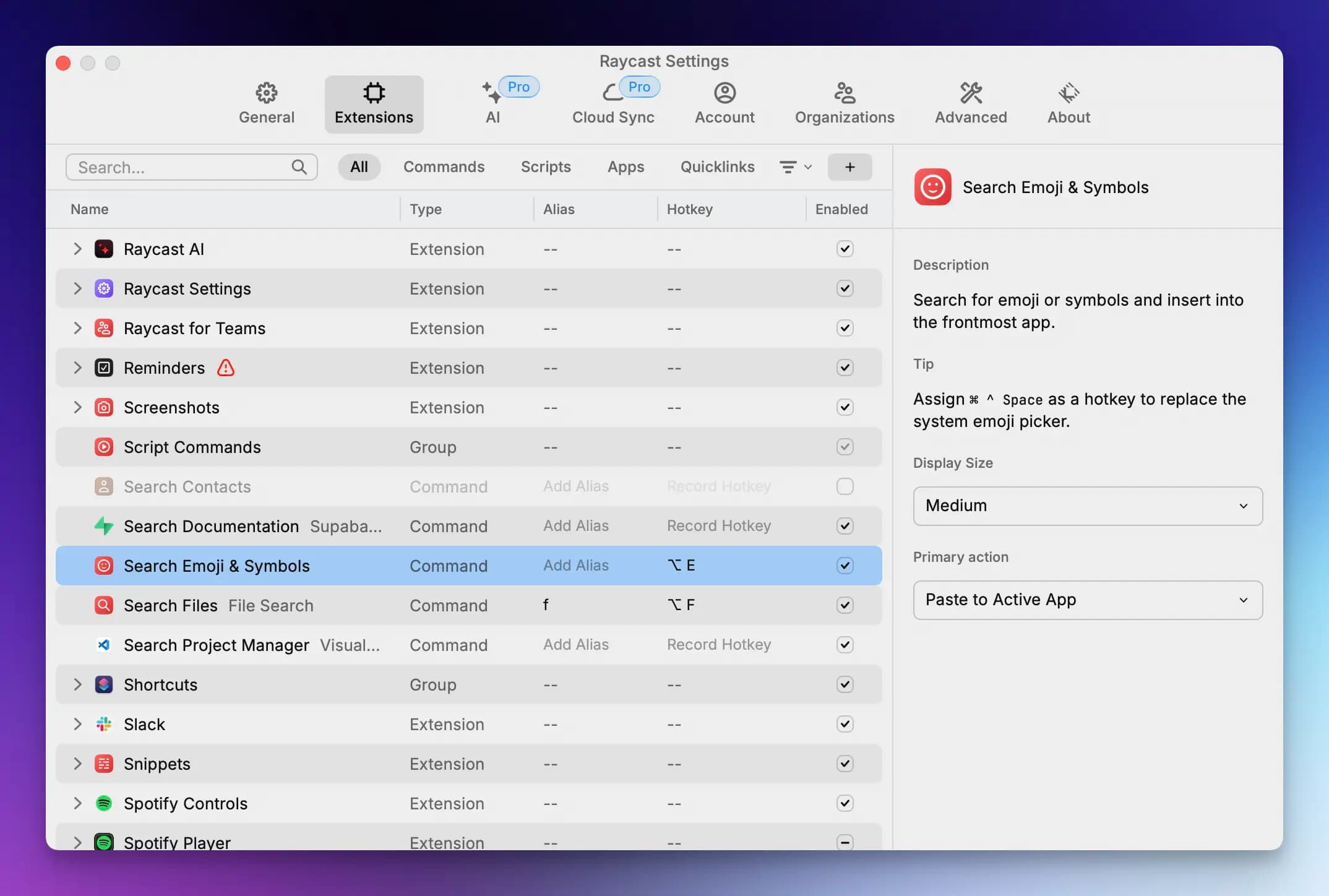Click the Shortcuts app icon
This screenshot has height=896, width=1329.
104,684
